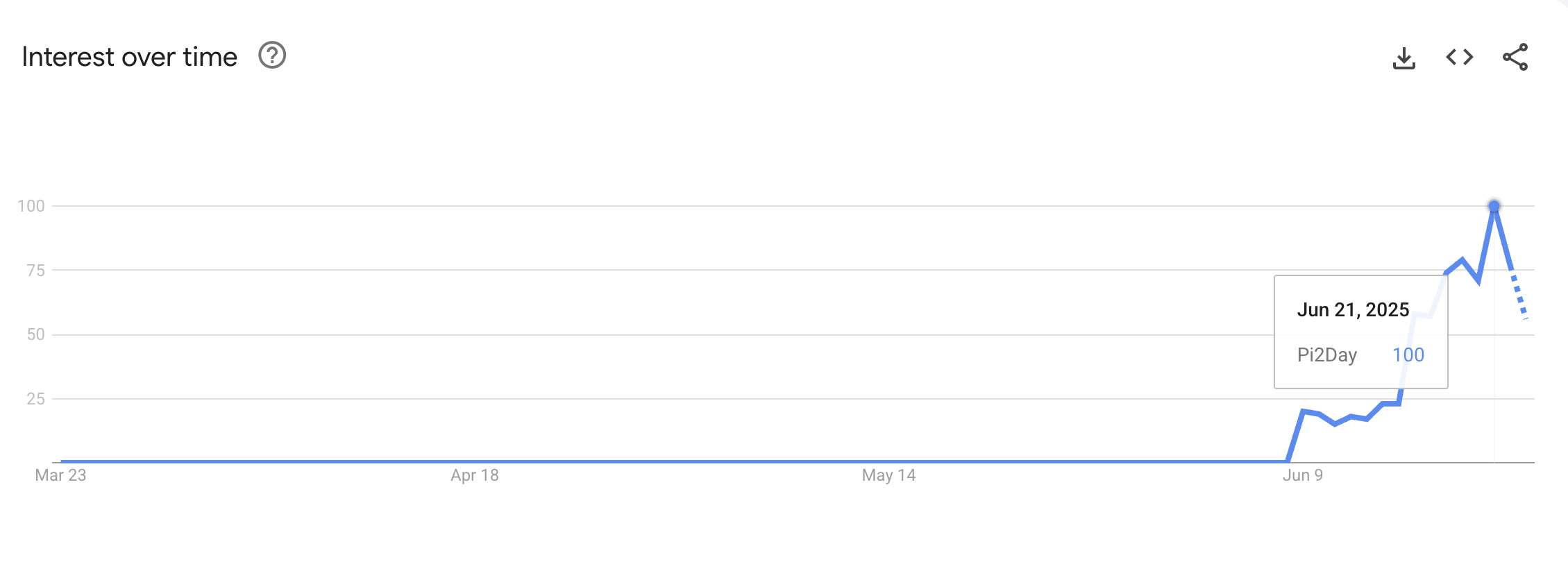Image resolution: width=1568 pixels, height=564 pixels.
Task: Click the Mar 23 axis label
Action: coord(60,475)
